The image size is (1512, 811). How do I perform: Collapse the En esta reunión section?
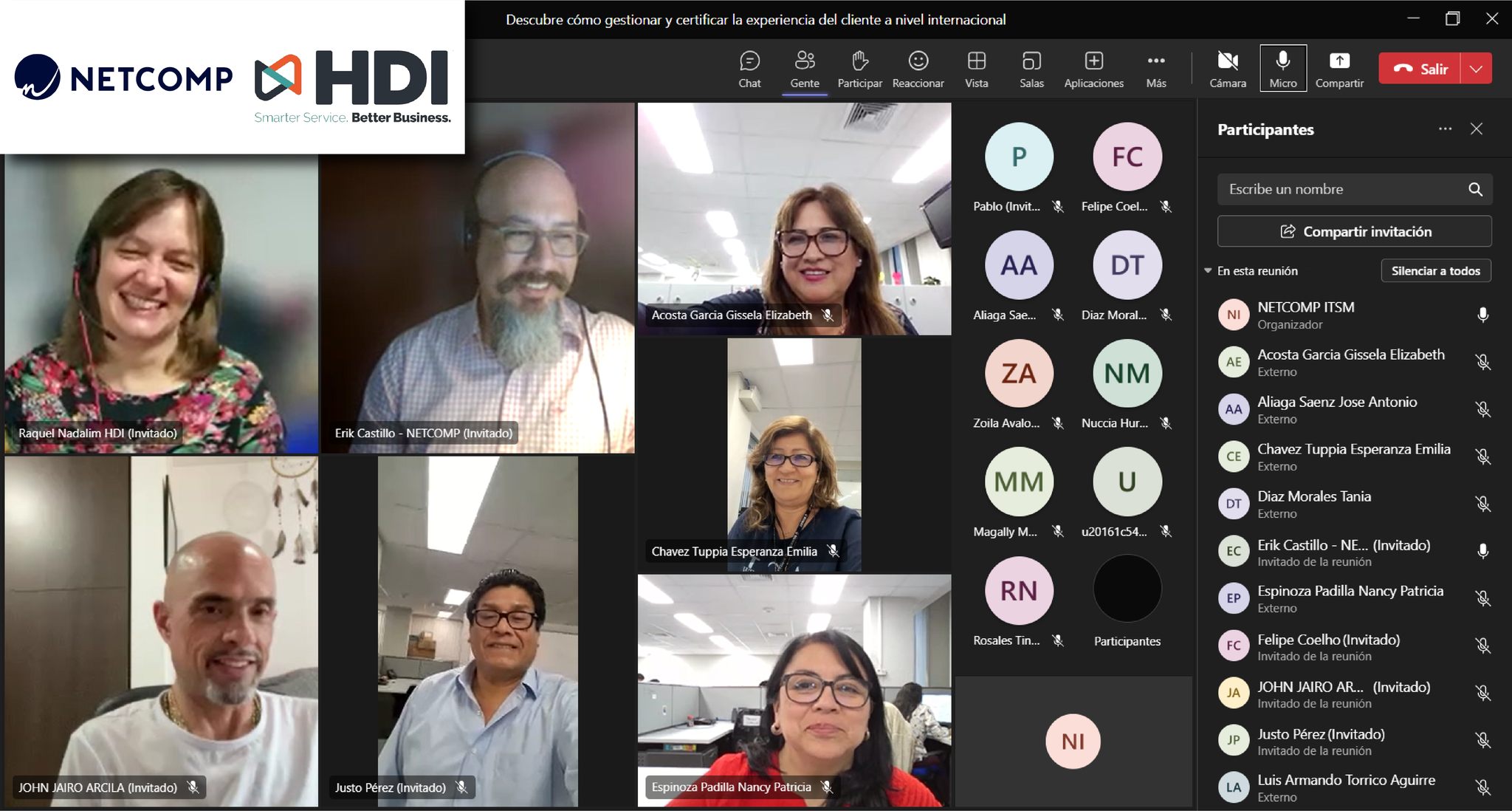point(1208,271)
